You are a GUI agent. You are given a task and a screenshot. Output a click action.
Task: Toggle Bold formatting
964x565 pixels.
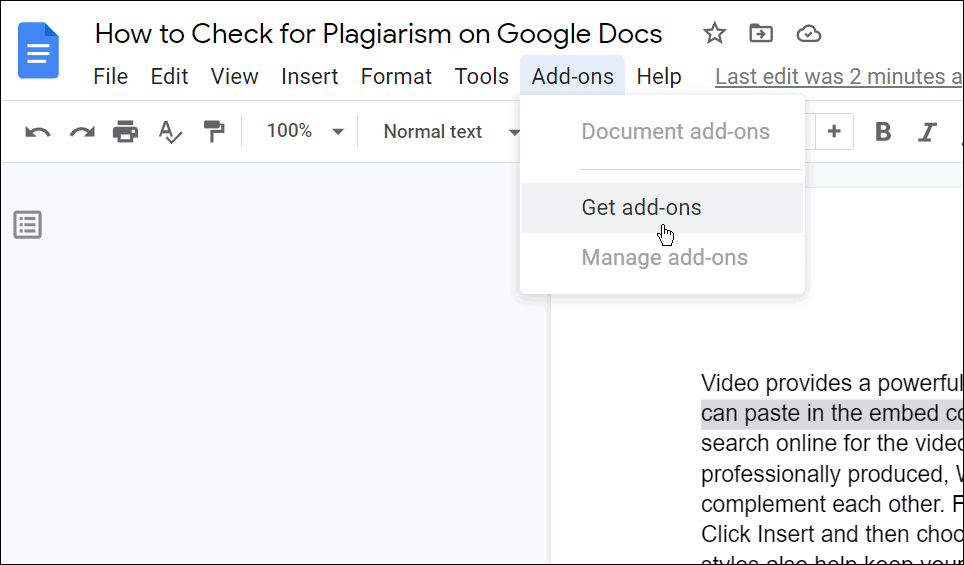[883, 132]
